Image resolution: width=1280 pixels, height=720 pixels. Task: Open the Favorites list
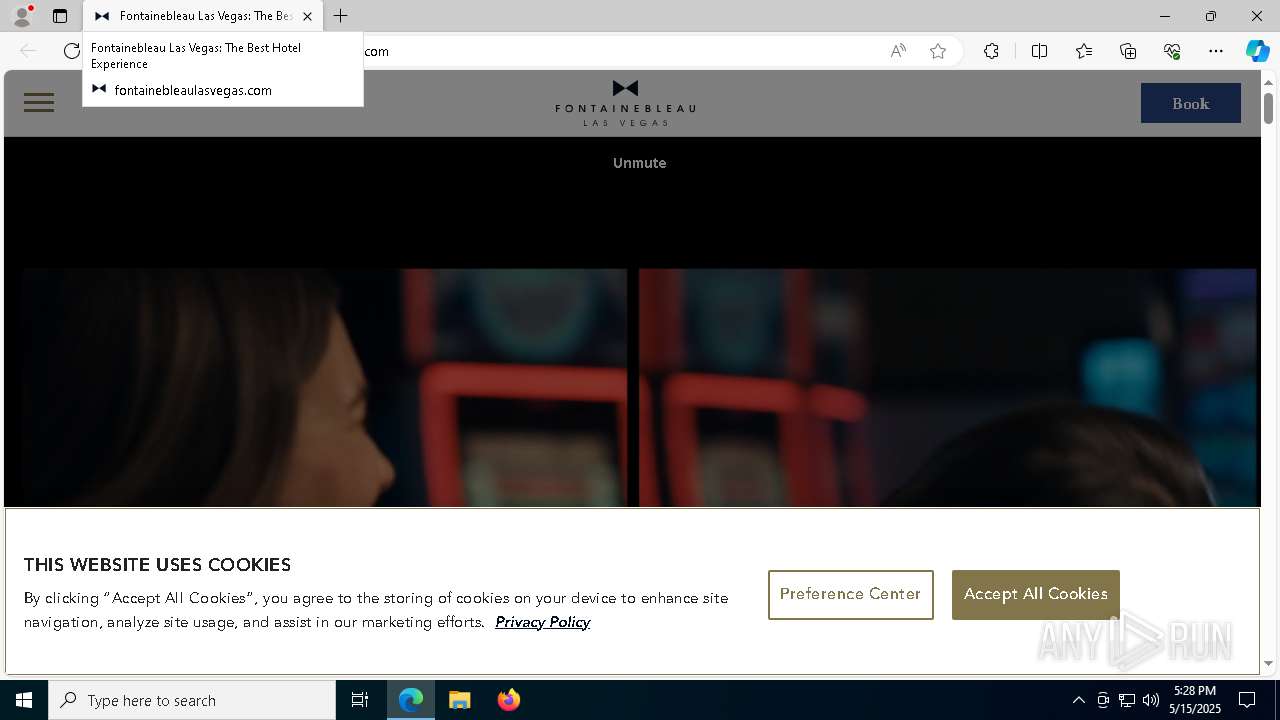(x=1084, y=51)
